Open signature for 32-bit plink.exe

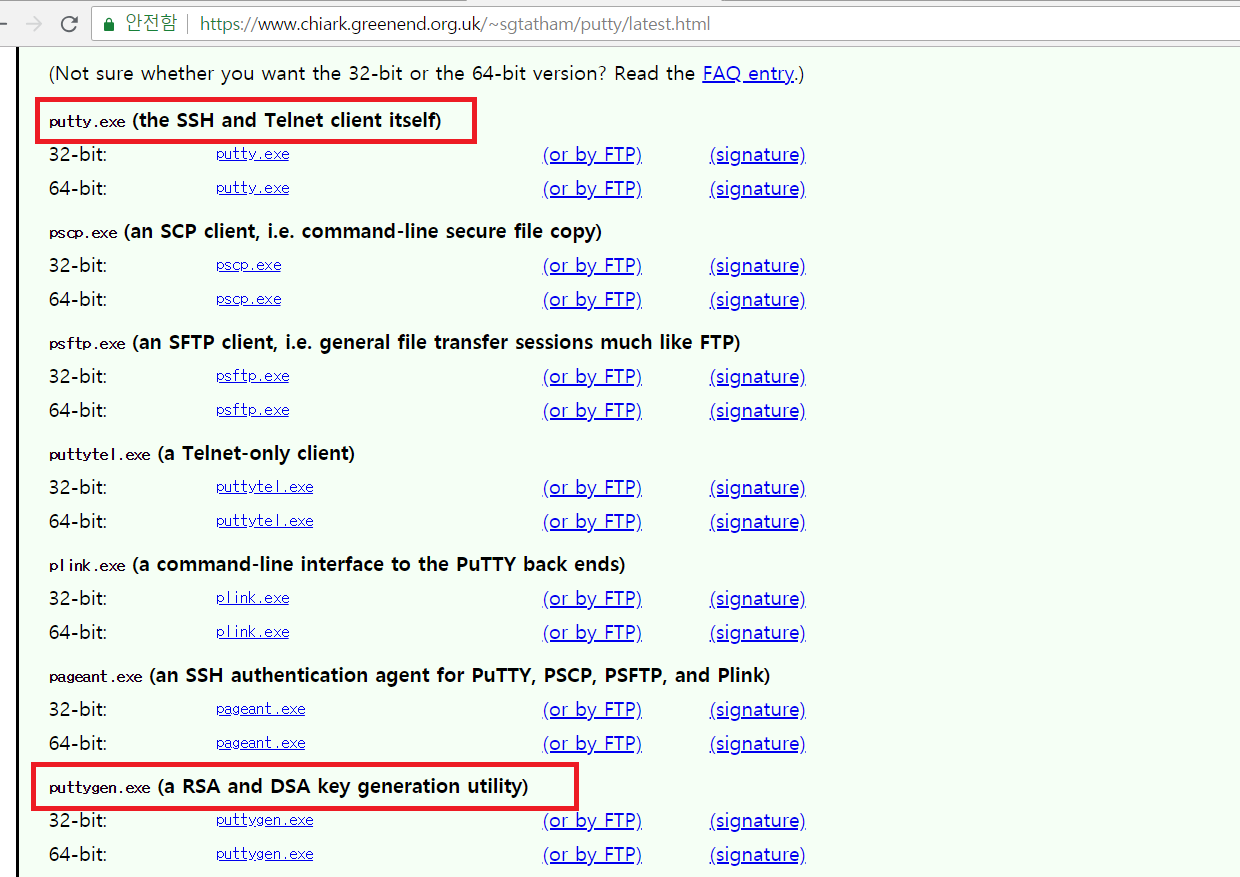[x=757, y=599]
